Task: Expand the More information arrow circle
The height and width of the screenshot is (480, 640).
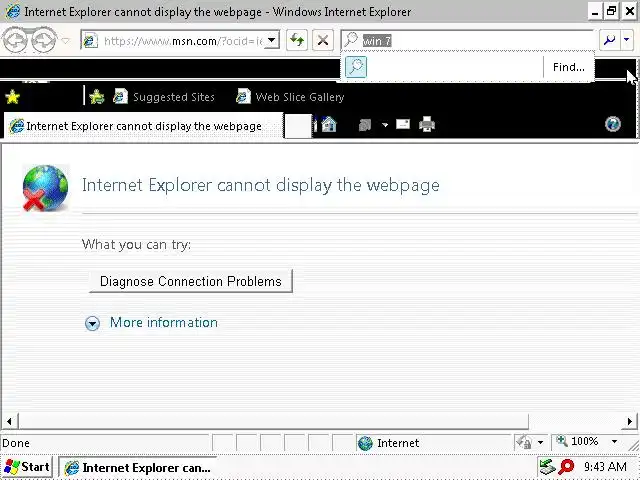Action: click(92, 323)
